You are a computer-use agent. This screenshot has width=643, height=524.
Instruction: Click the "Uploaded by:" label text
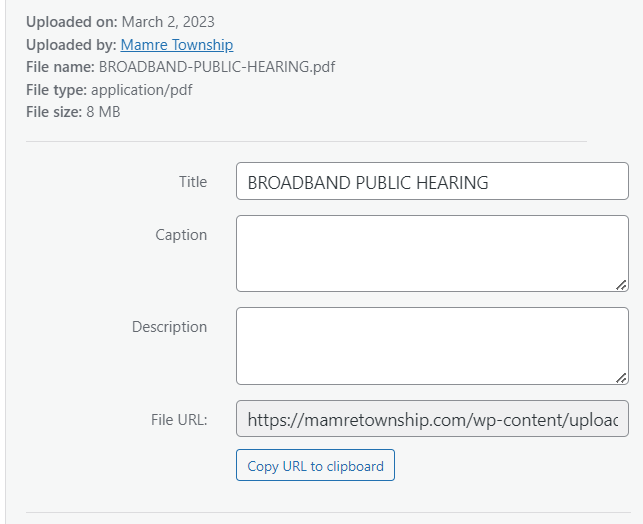tap(70, 44)
